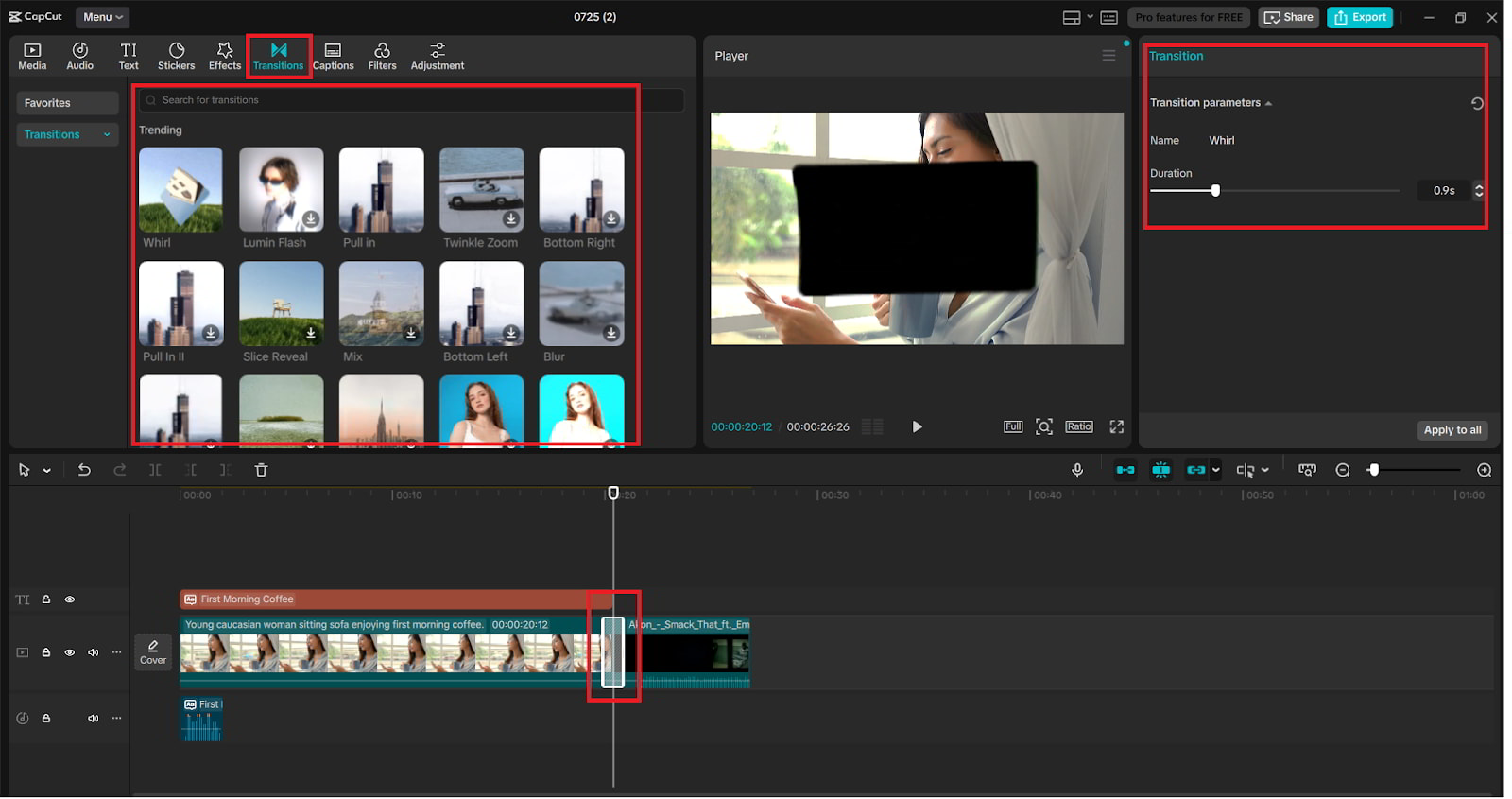Image resolution: width=1512 pixels, height=799 pixels.
Task: Open the Ratio setting in player
Action: [x=1079, y=427]
